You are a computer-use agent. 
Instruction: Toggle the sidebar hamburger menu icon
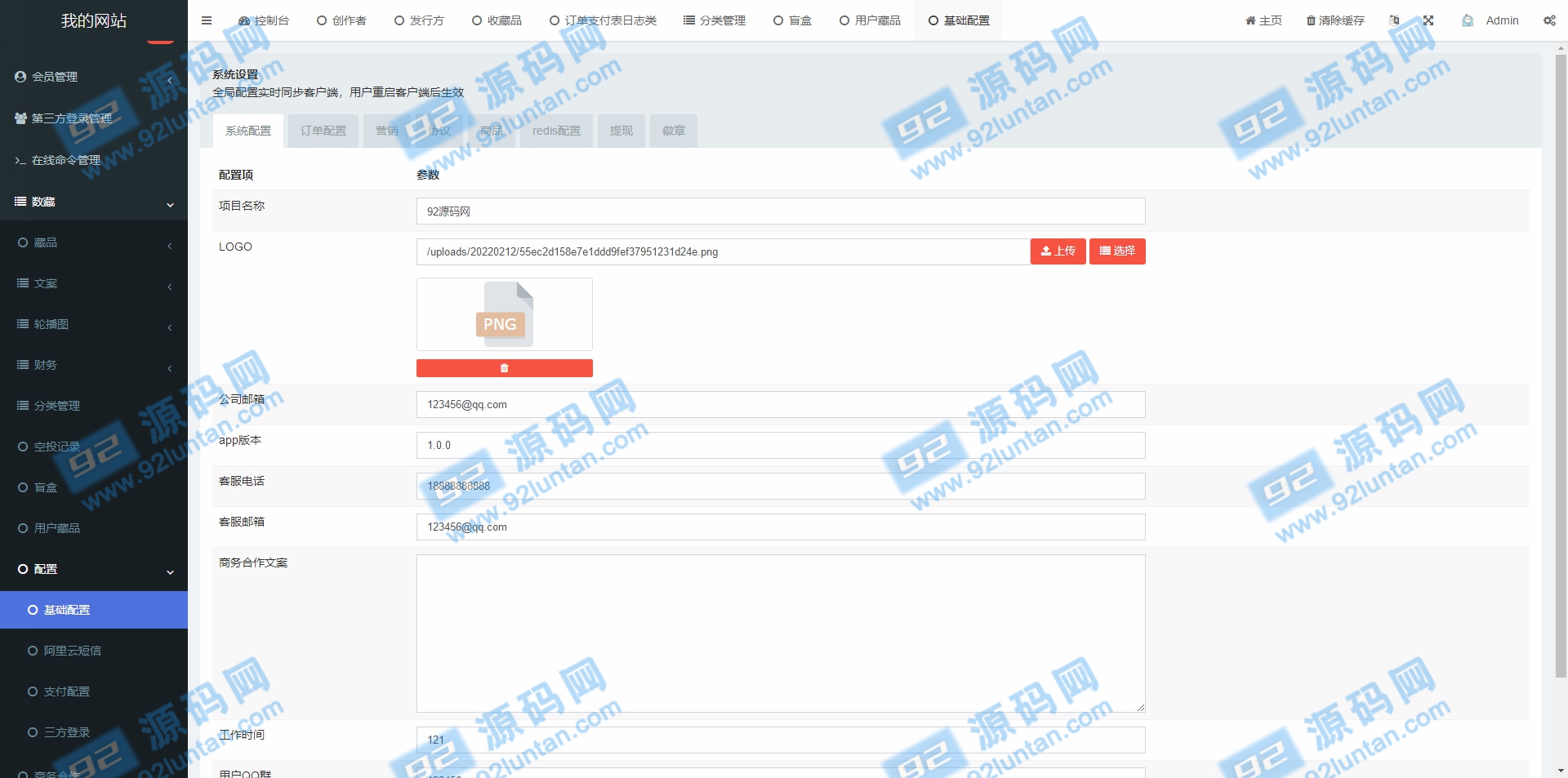pos(207,20)
